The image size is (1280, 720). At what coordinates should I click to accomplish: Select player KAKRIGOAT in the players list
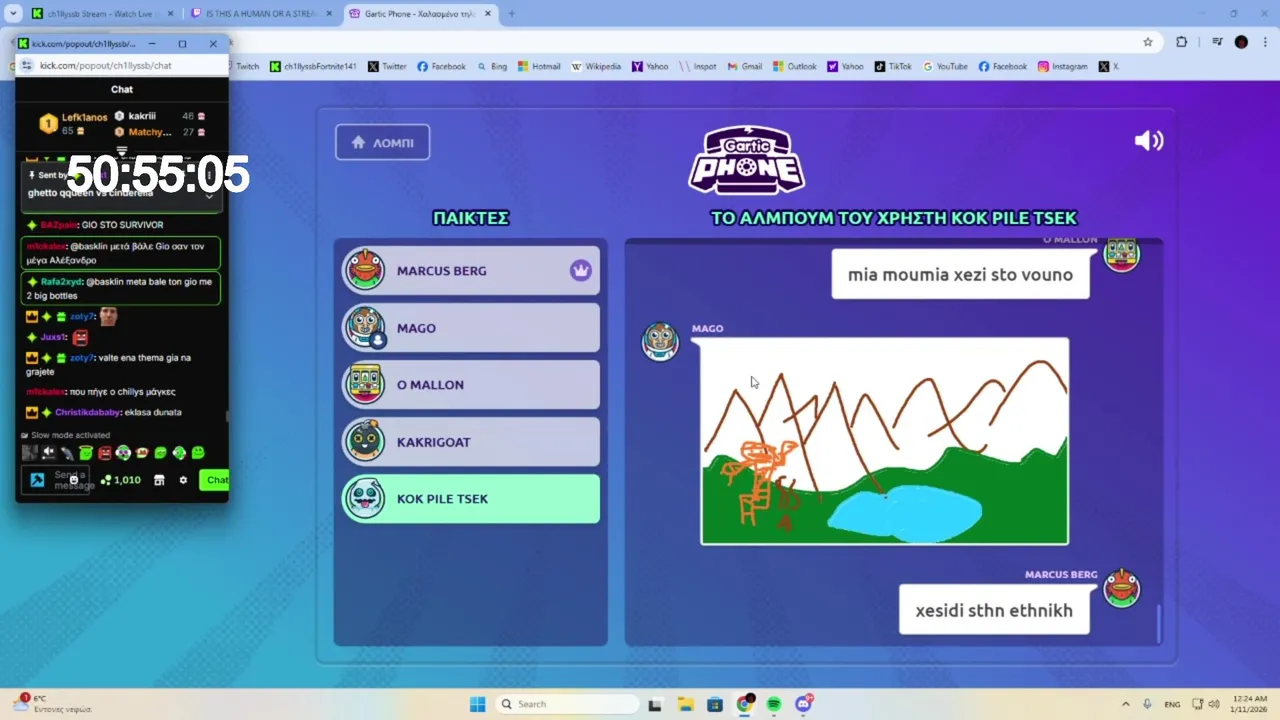(x=471, y=442)
